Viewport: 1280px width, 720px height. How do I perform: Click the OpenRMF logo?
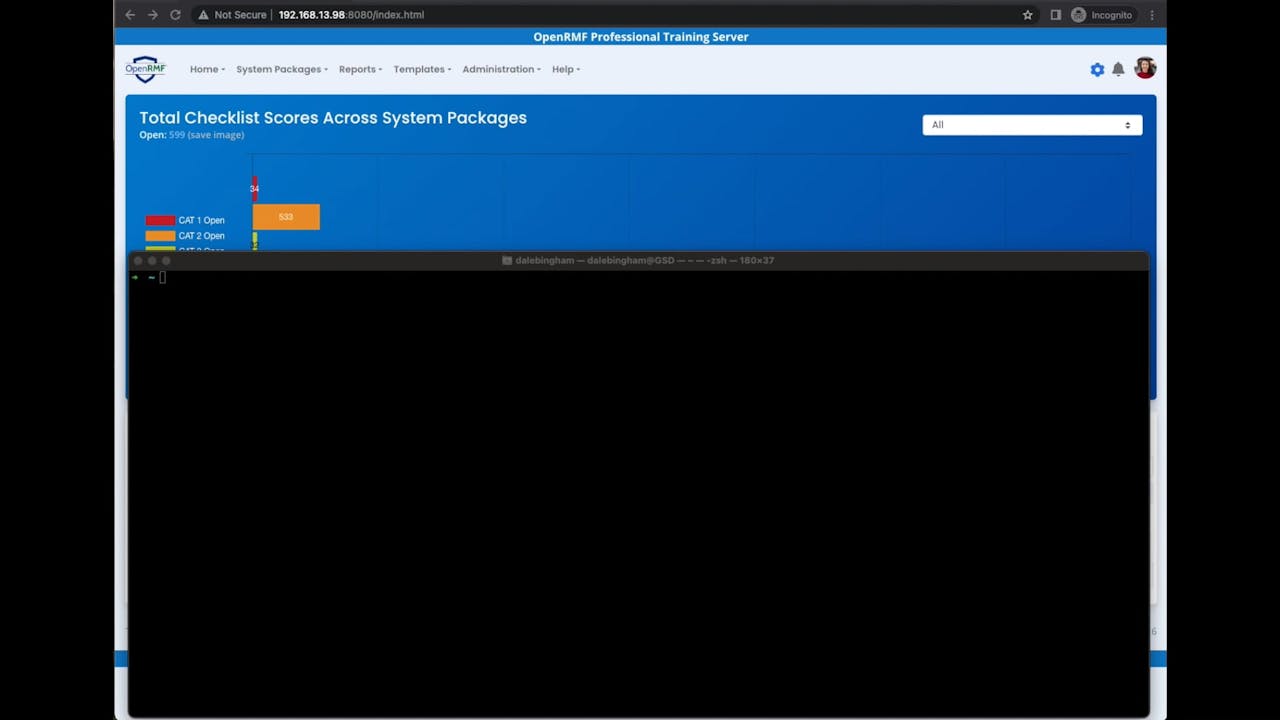146,69
